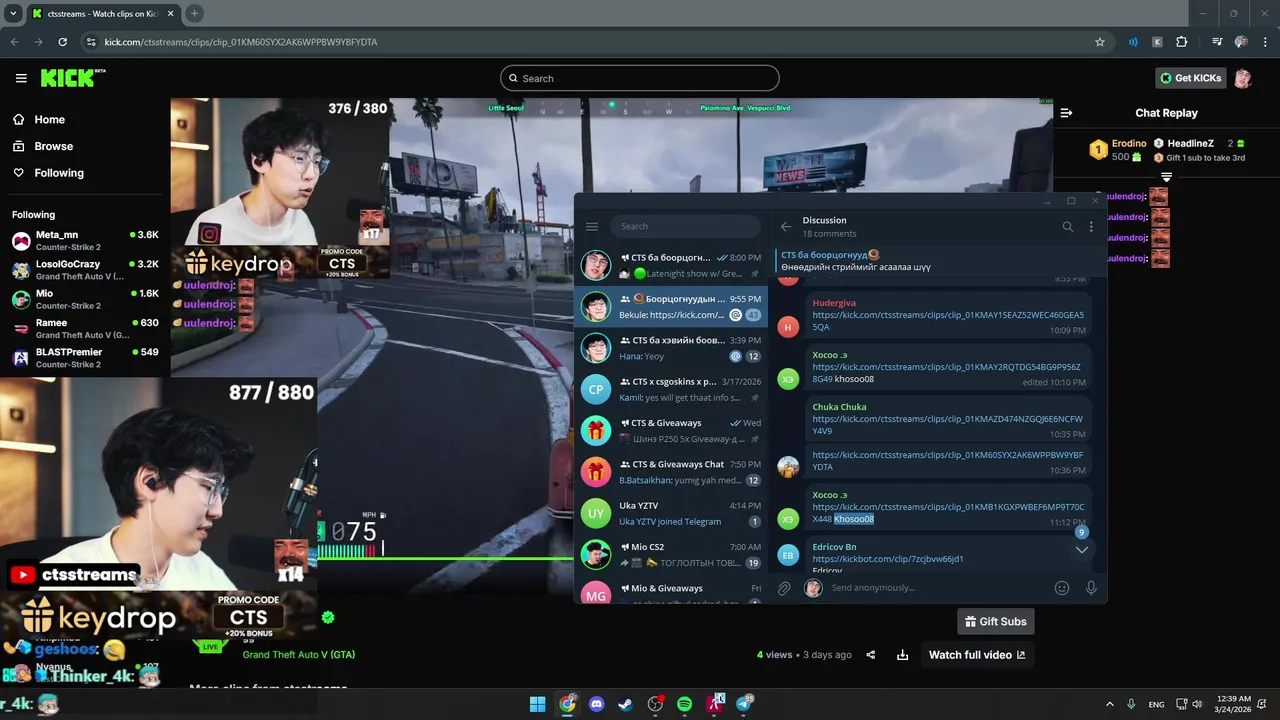
Task: Bookmark this page with star icon
Action: [x=1100, y=42]
